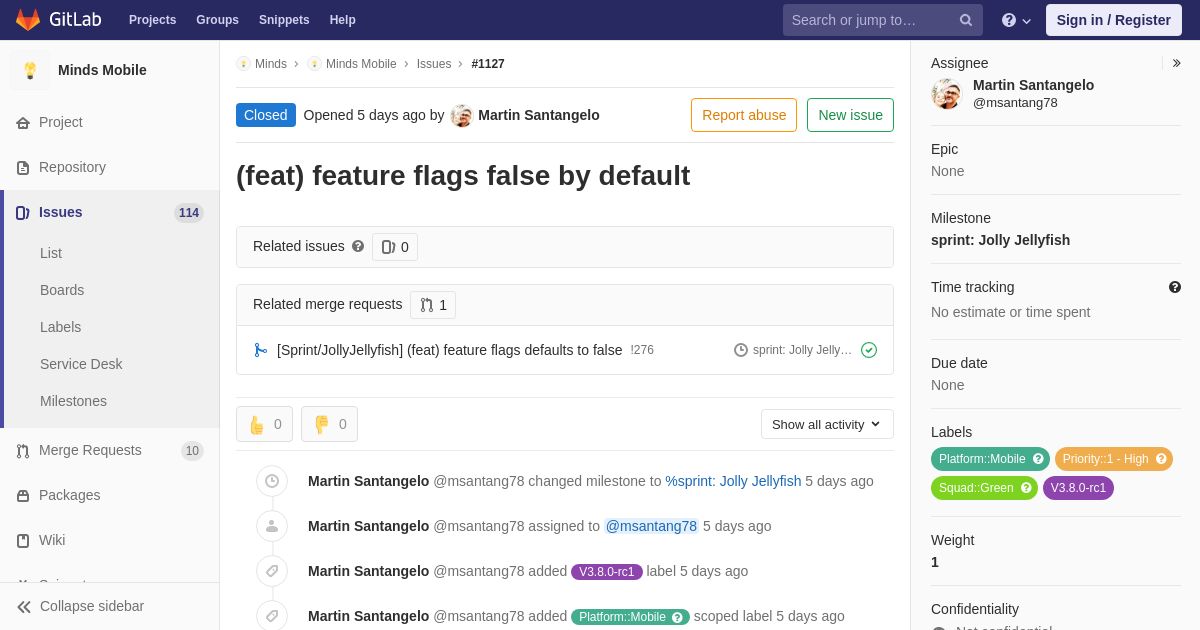The image size is (1200, 630).
Task: Click the Related issues help question icon
Action: (358, 246)
